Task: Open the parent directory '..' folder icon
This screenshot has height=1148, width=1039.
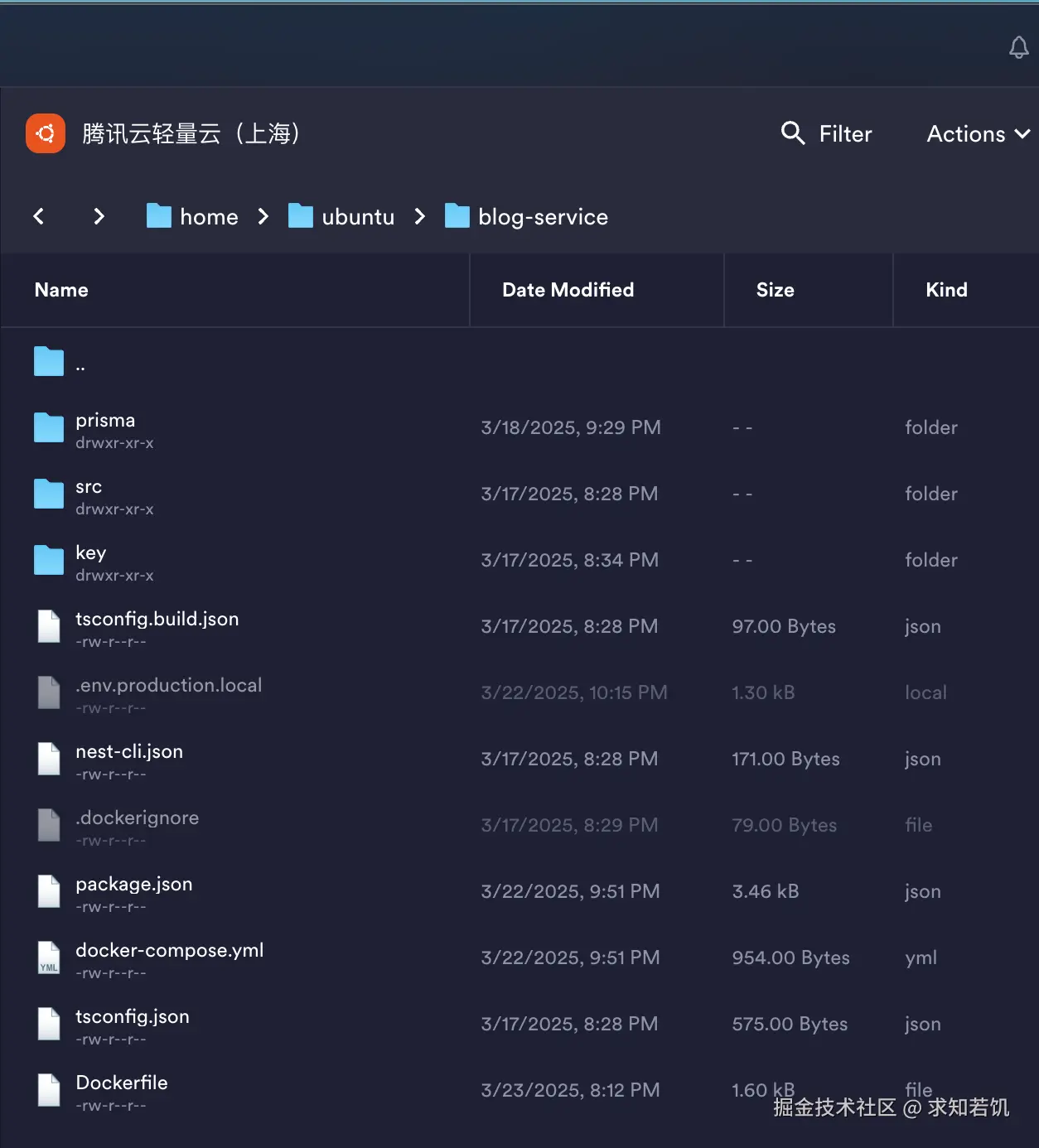Action: coord(49,361)
